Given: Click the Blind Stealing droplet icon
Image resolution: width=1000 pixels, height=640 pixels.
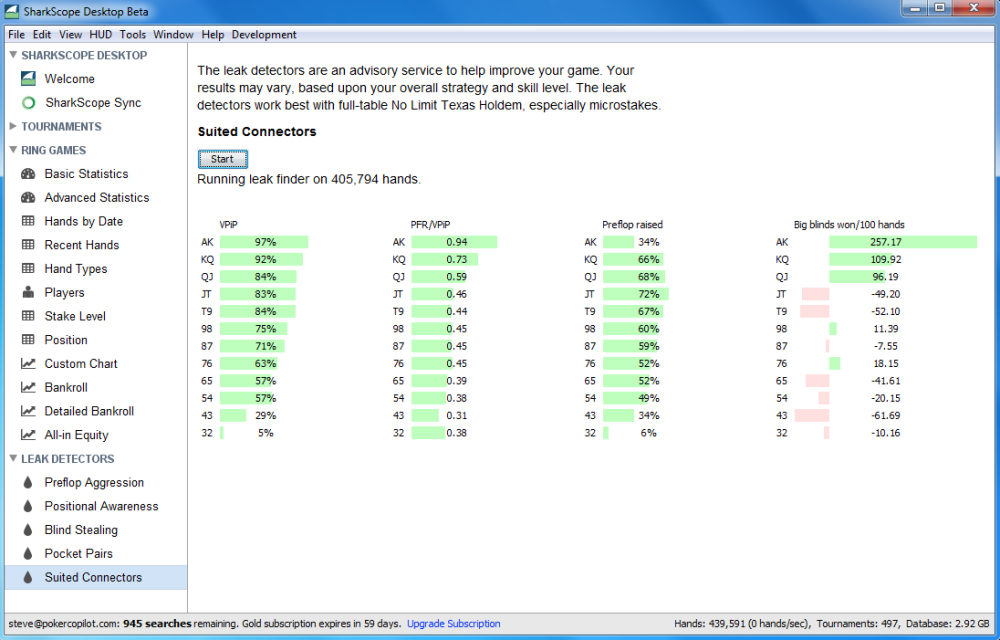Looking at the screenshot, I should point(28,530).
